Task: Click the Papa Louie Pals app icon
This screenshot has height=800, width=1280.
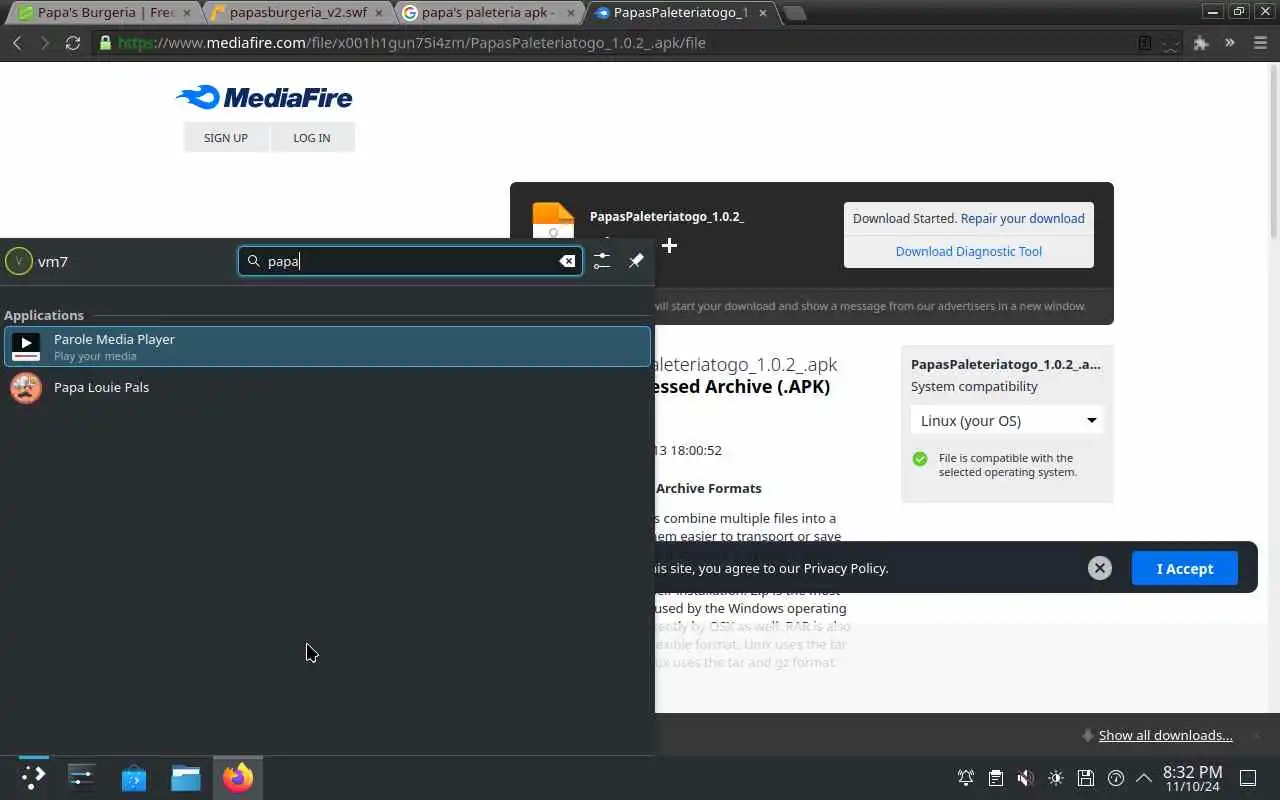Action: pos(26,387)
